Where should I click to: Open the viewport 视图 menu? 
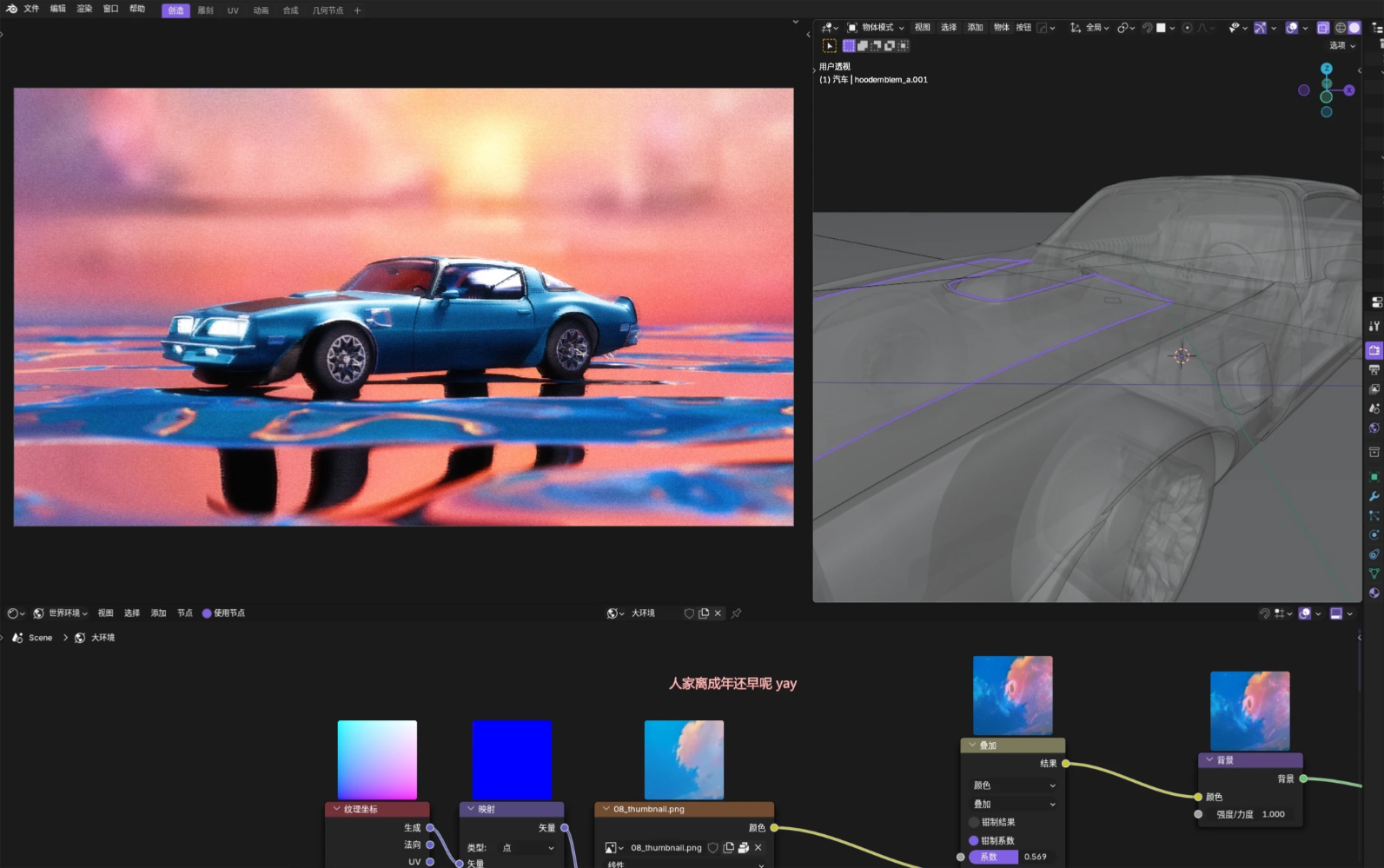click(x=923, y=28)
